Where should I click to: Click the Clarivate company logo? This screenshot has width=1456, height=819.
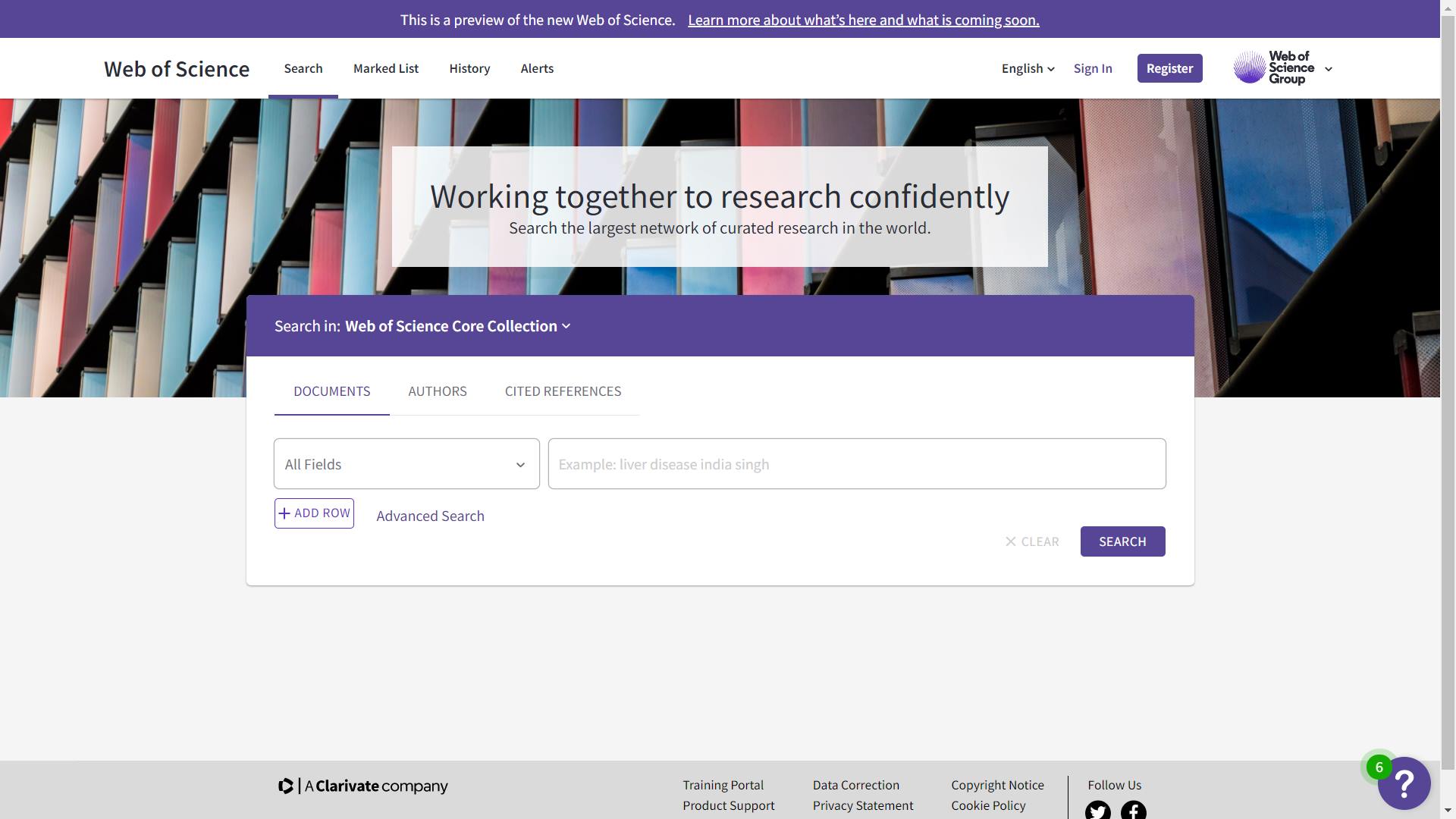[363, 786]
